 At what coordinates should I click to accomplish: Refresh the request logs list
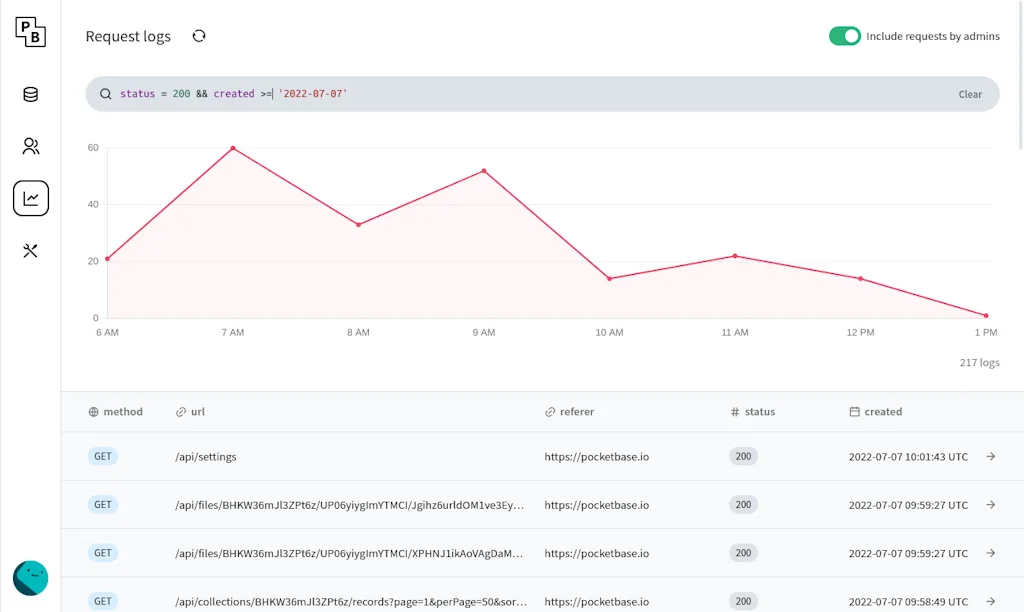[x=199, y=36]
